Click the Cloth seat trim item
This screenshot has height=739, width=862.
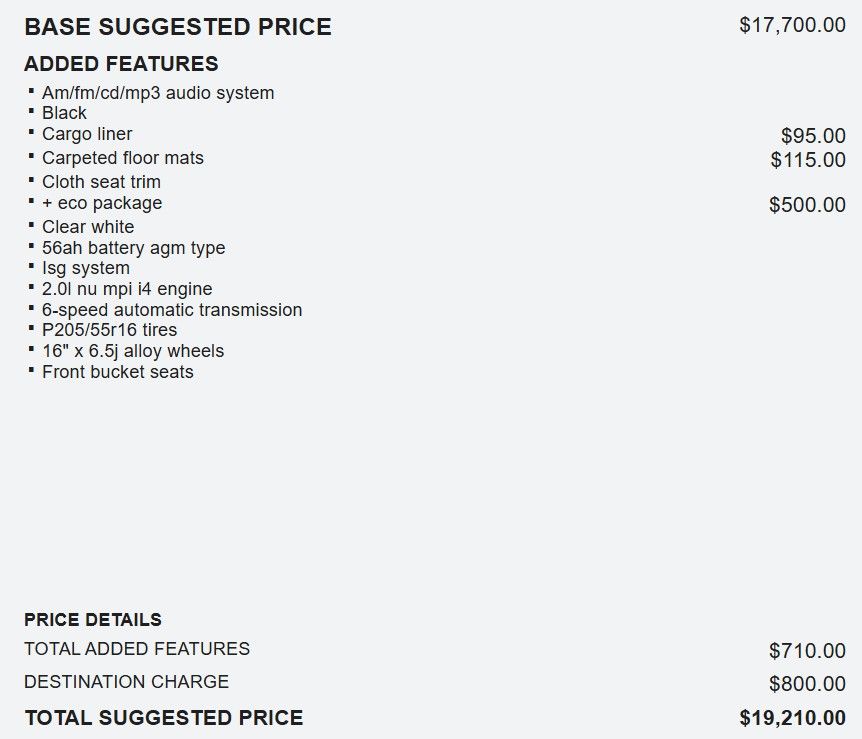101,182
